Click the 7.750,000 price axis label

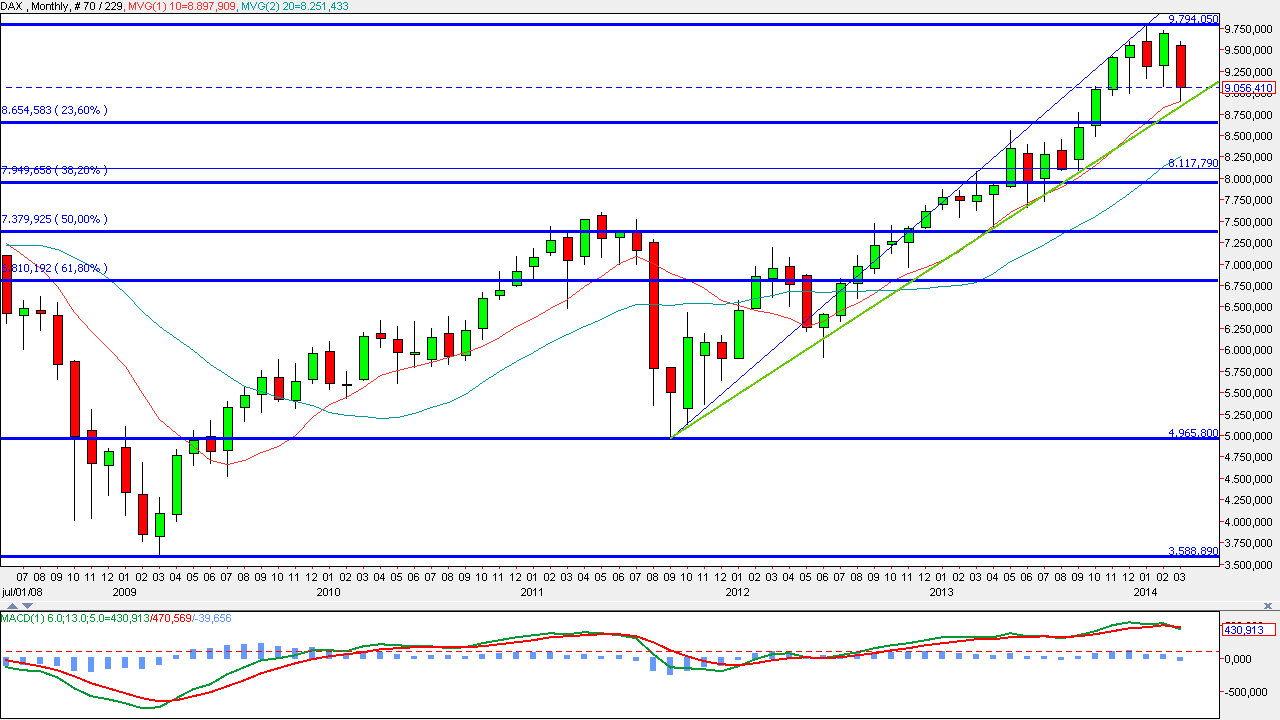[1250, 201]
